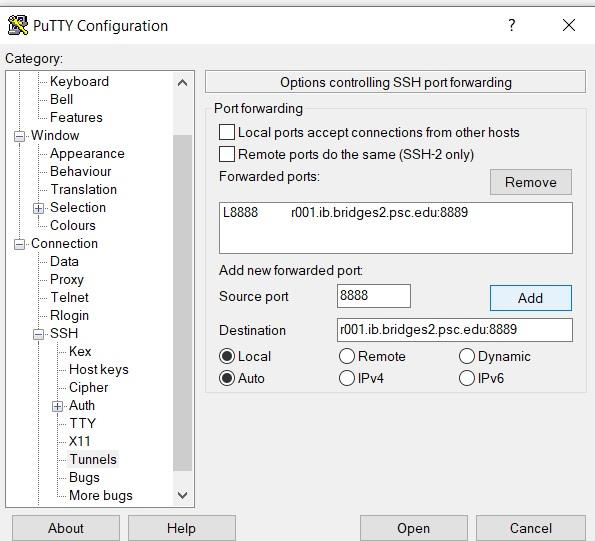Screen dimensions: 595x541
Task: Open the More bugs category
Action: coord(101,495)
